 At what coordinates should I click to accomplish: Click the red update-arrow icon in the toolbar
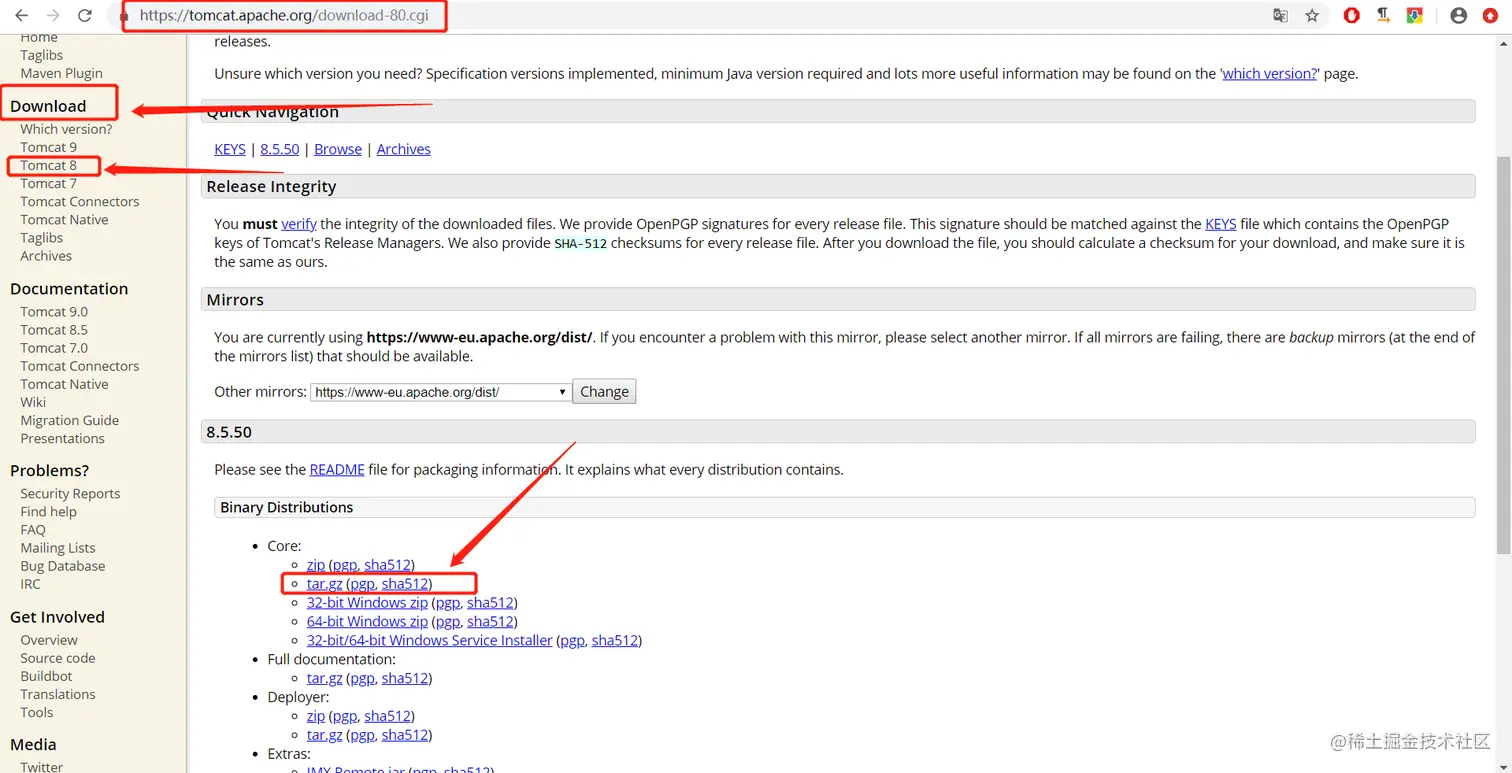[1490, 16]
